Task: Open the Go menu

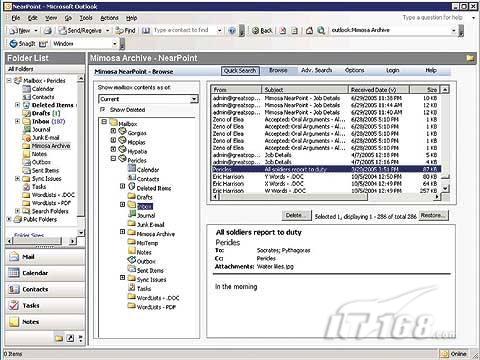Action: pos(68,18)
